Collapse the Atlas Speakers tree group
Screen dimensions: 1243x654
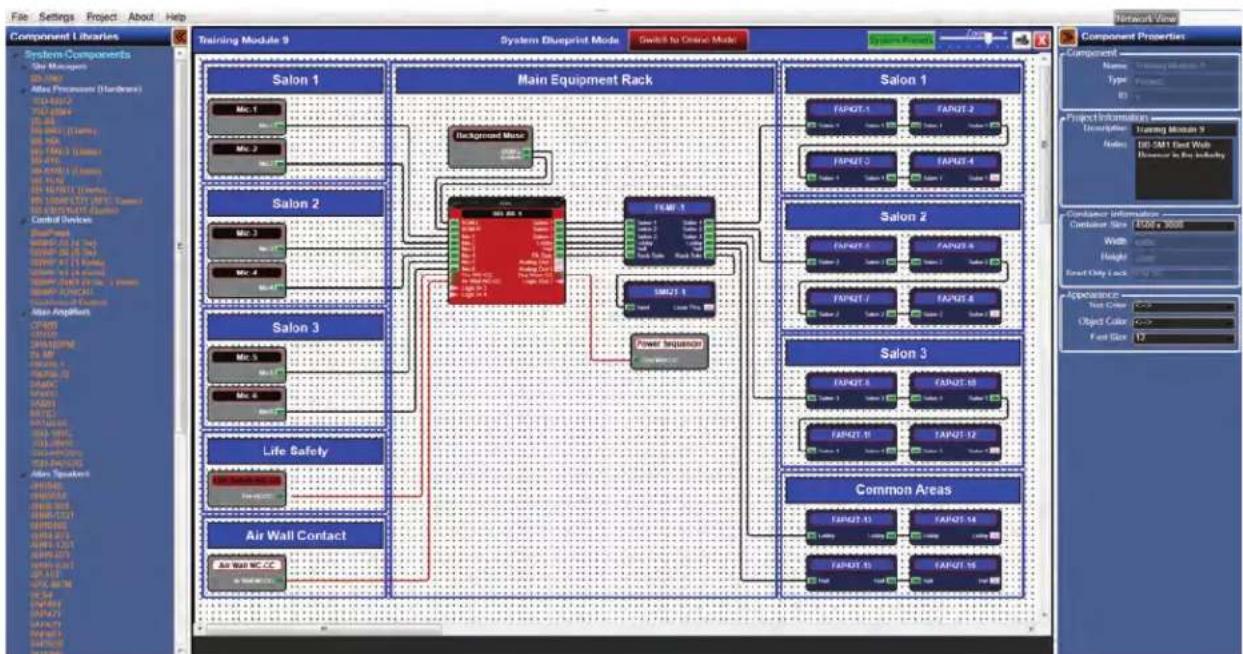point(26,474)
